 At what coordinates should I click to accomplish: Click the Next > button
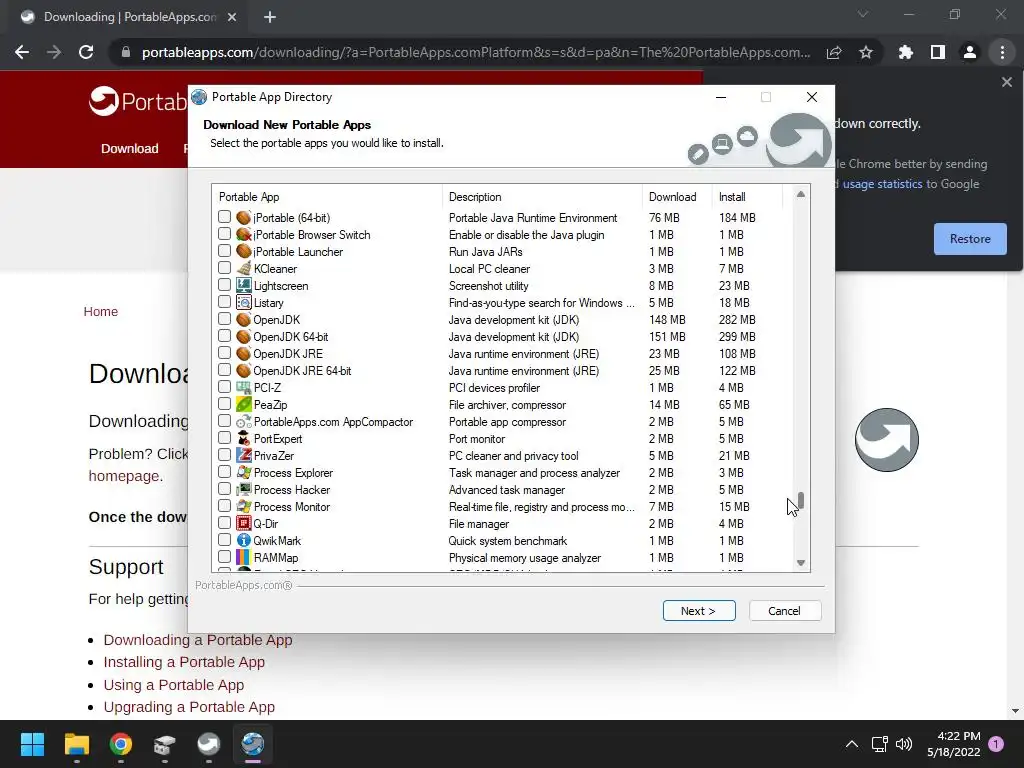click(699, 611)
